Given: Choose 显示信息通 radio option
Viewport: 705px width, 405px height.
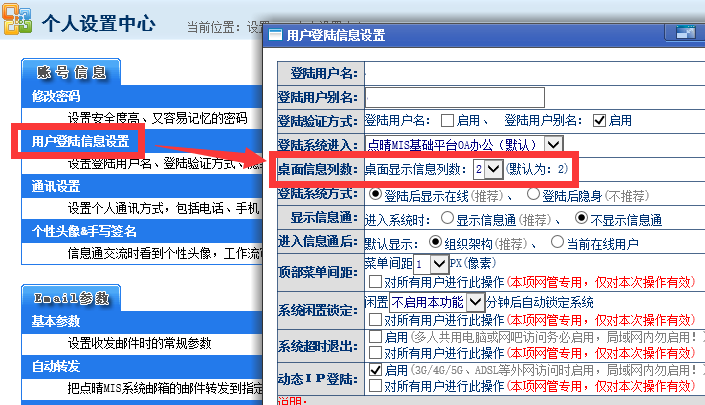Looking at the screenshot, I should point(447,218).
